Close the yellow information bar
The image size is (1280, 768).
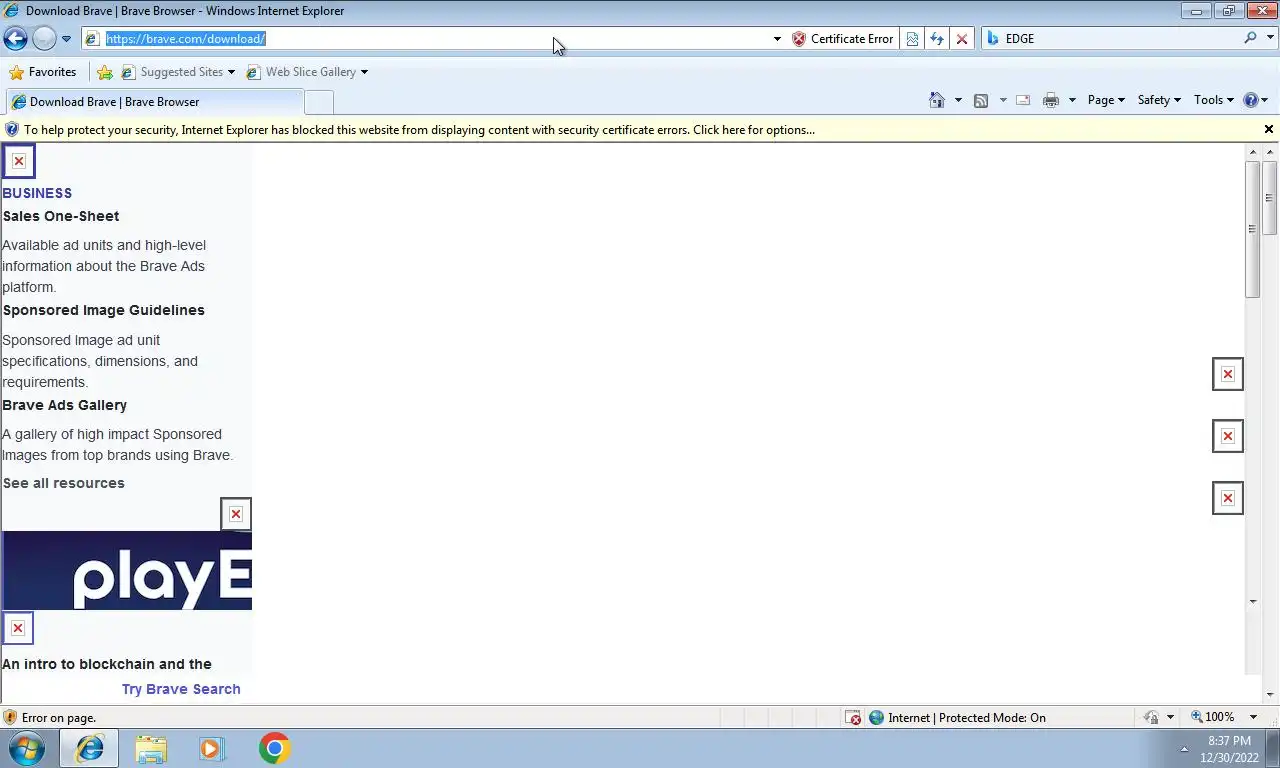[1269, 129]
